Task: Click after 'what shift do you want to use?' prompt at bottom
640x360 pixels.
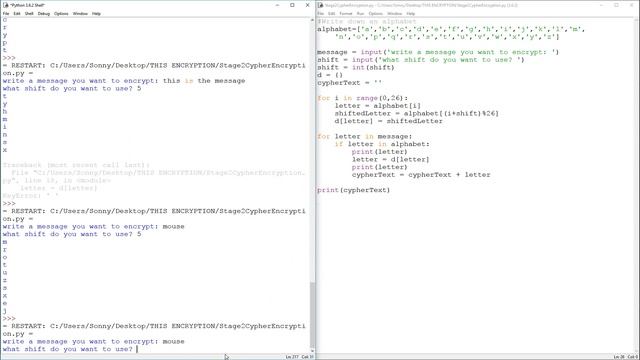Action: [x=137, y=349]
